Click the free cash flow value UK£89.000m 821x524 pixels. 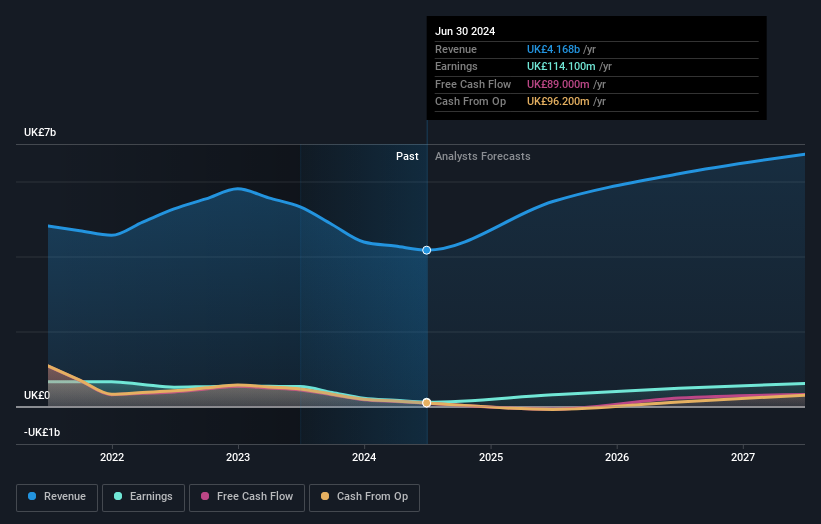pyautogui.click(x=558, y=84)
